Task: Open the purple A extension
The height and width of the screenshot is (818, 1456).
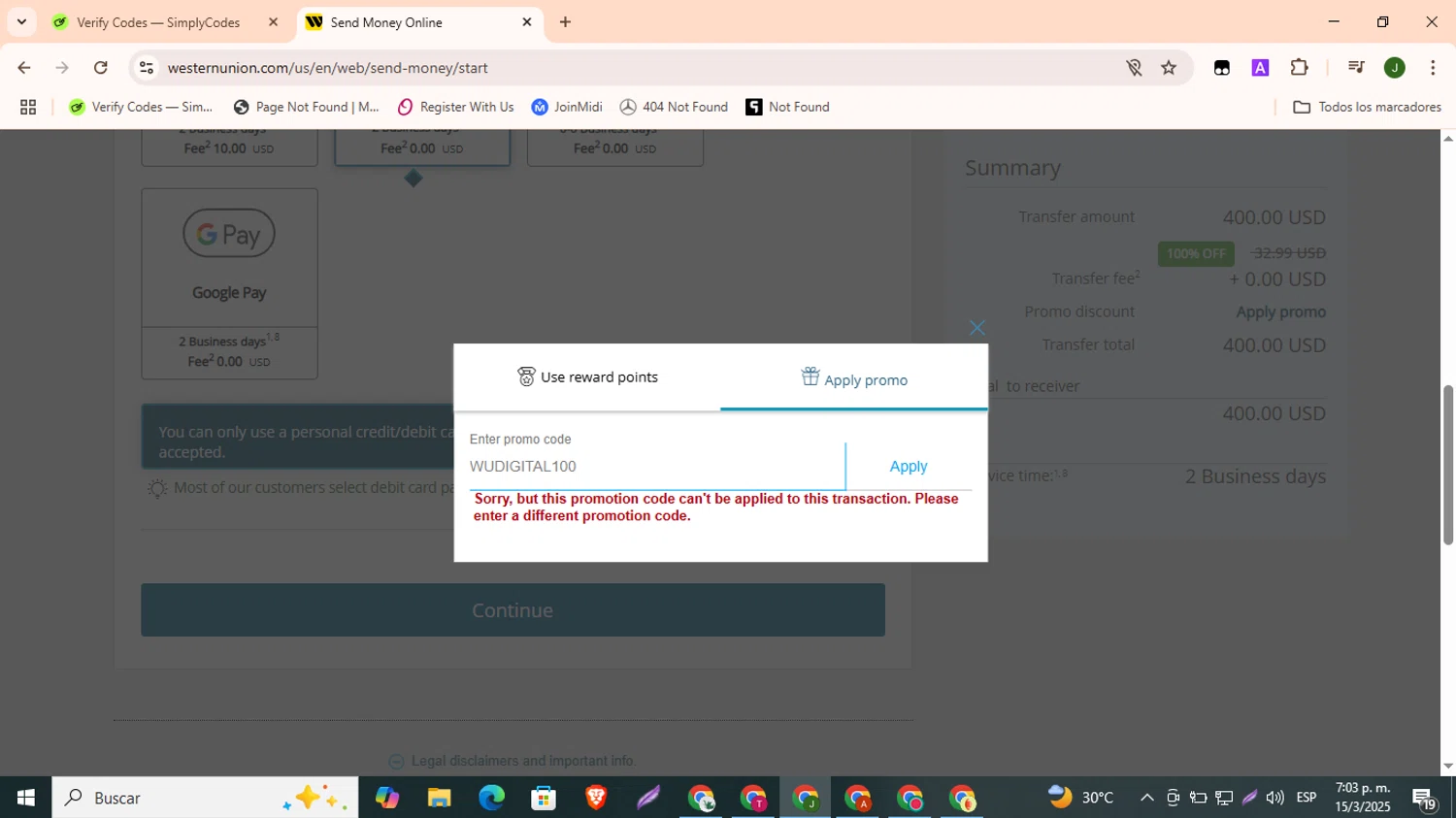Action: (x=1260, y=67)
